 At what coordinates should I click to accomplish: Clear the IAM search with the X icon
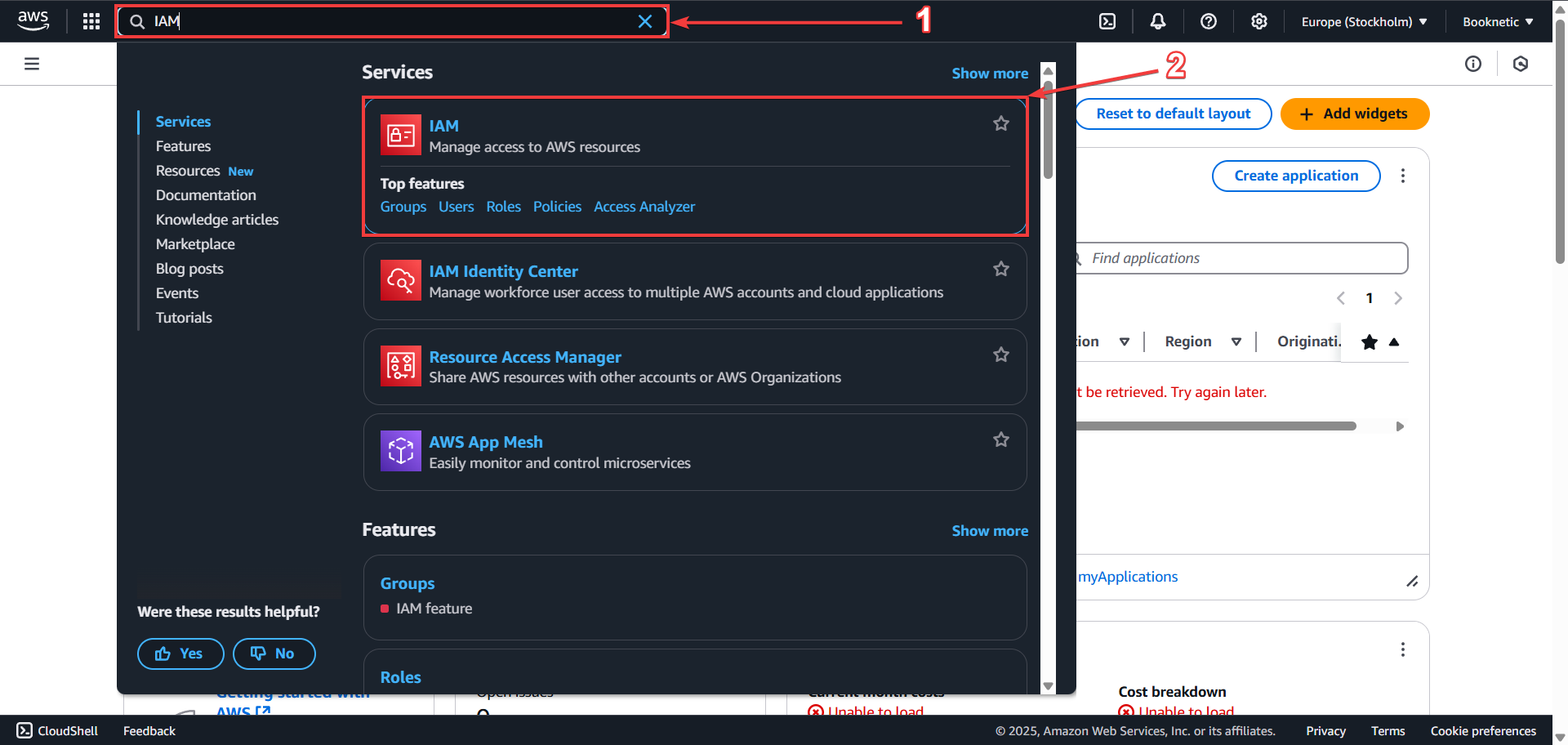pyautogui.click(x=645, y=21)
